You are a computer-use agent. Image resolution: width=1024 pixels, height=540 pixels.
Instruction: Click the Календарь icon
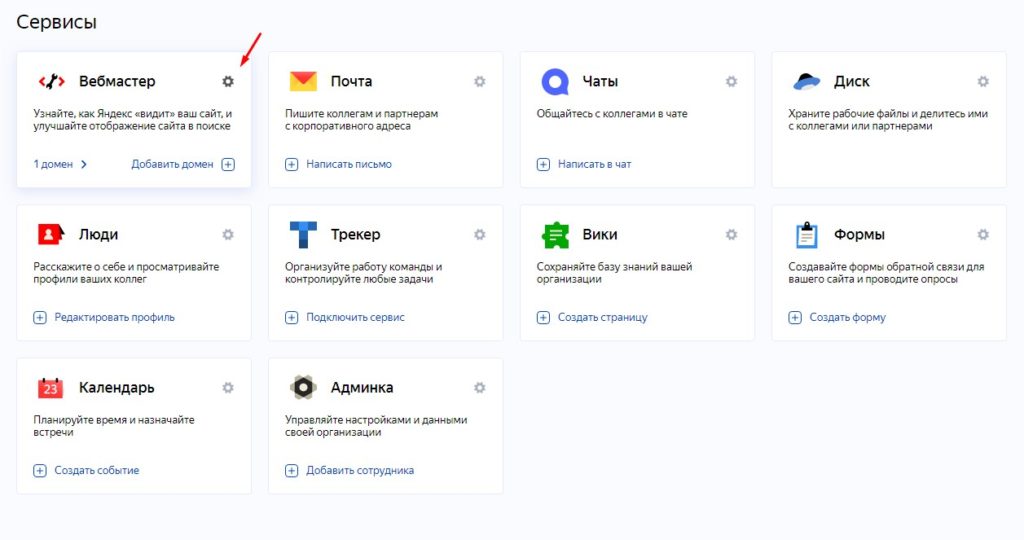pyautogui.click(x=51, y=388)
